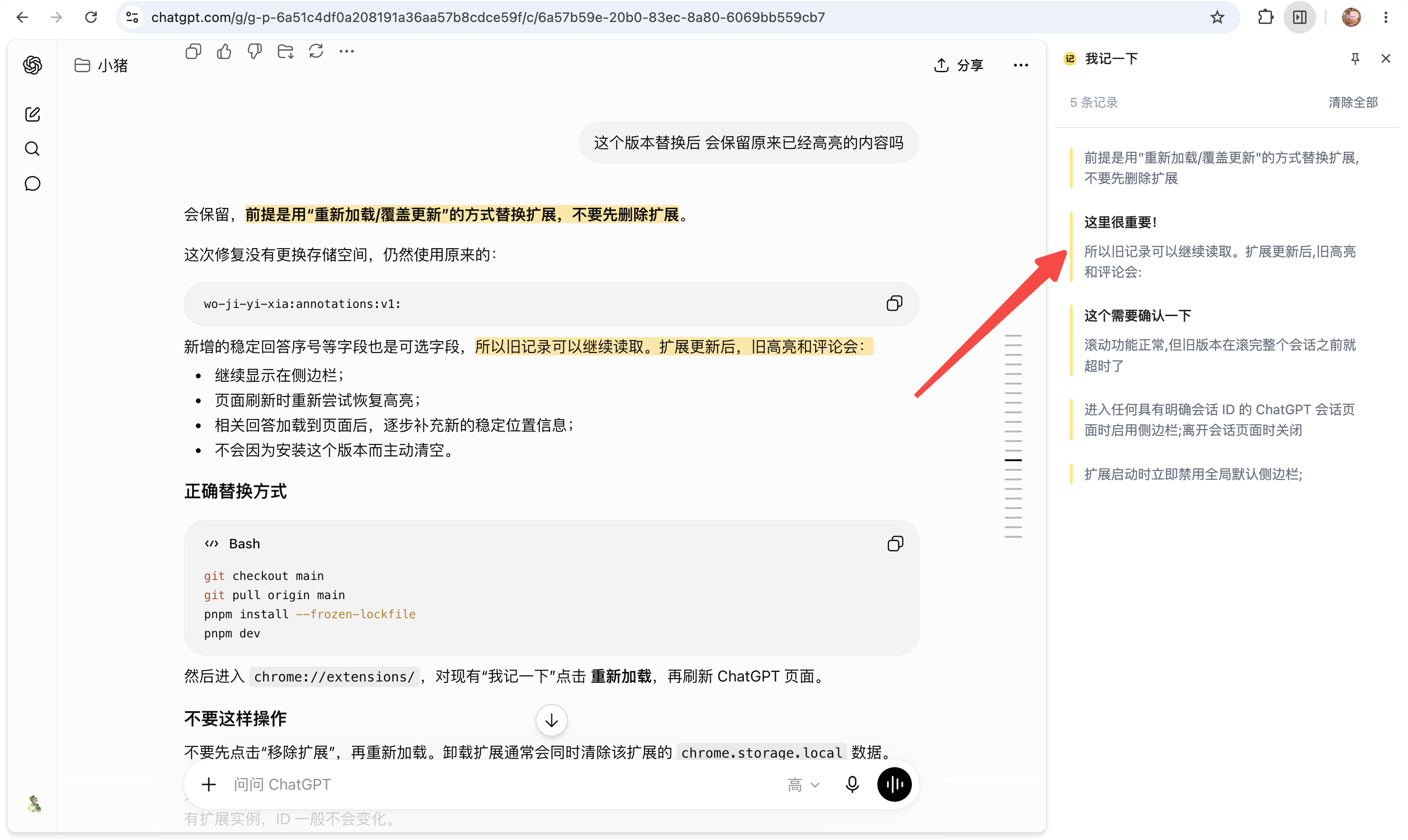Click the scroll-to-bottom arrow button

coord(552,720)
